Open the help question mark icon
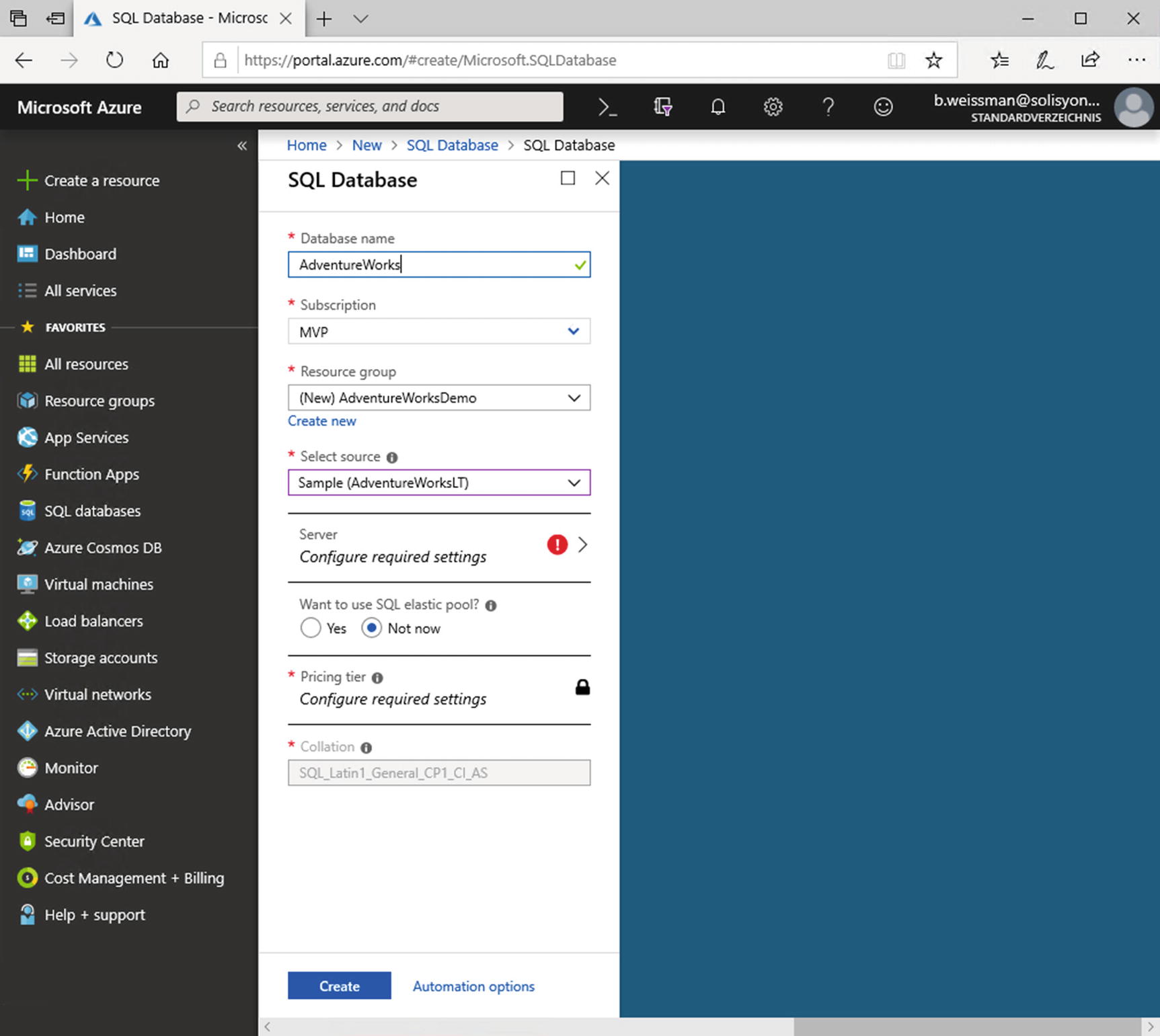 828,107
